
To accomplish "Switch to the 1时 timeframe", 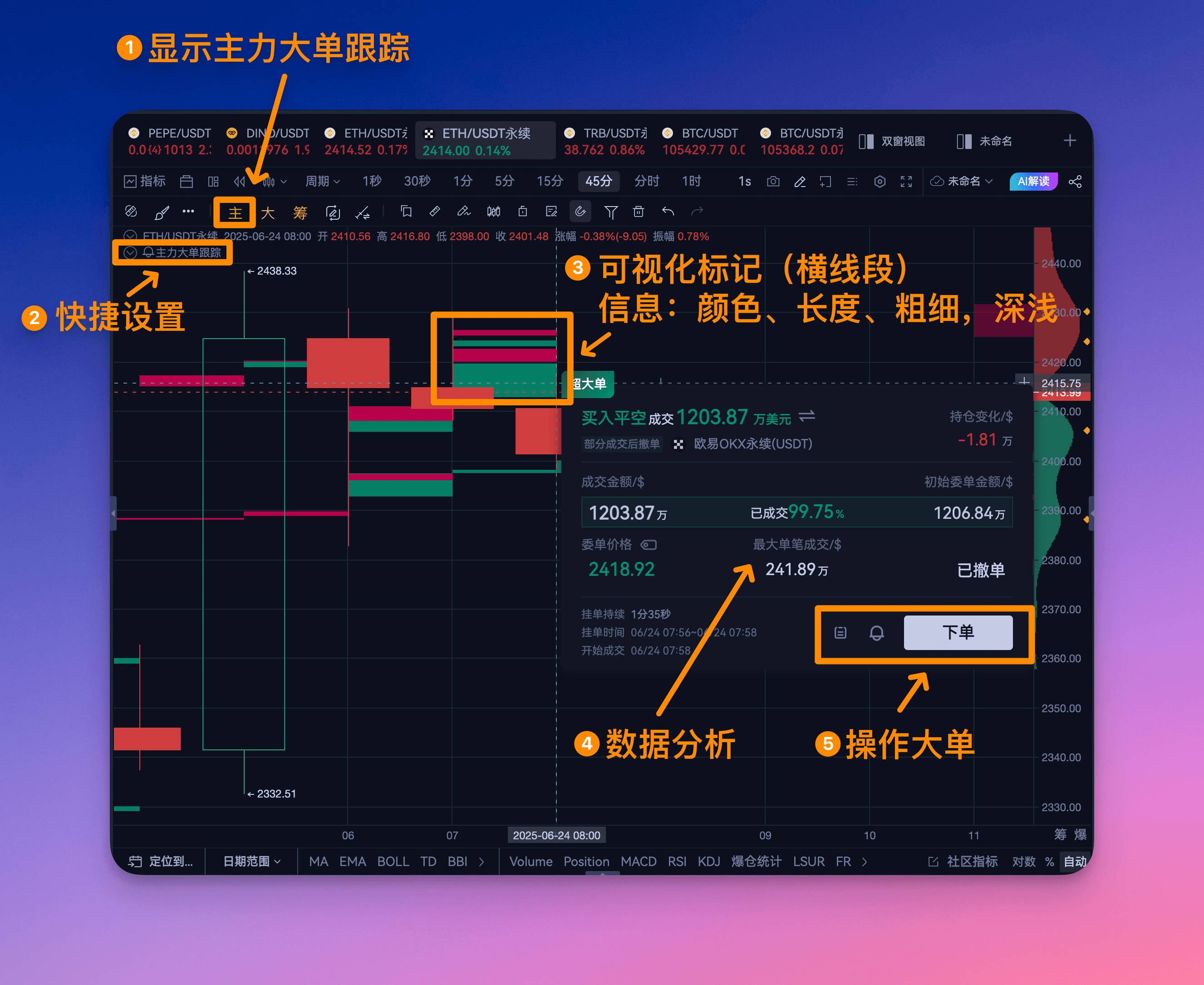I will pyautogui.click(x=691, y=181).
